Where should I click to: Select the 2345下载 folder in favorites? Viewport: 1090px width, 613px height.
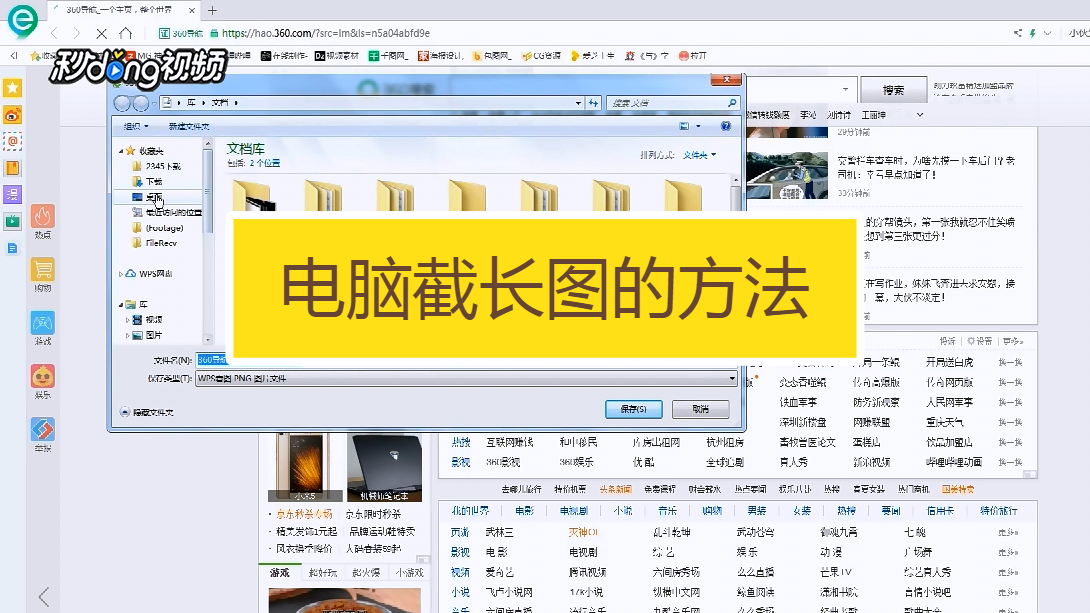click(156, 166)
